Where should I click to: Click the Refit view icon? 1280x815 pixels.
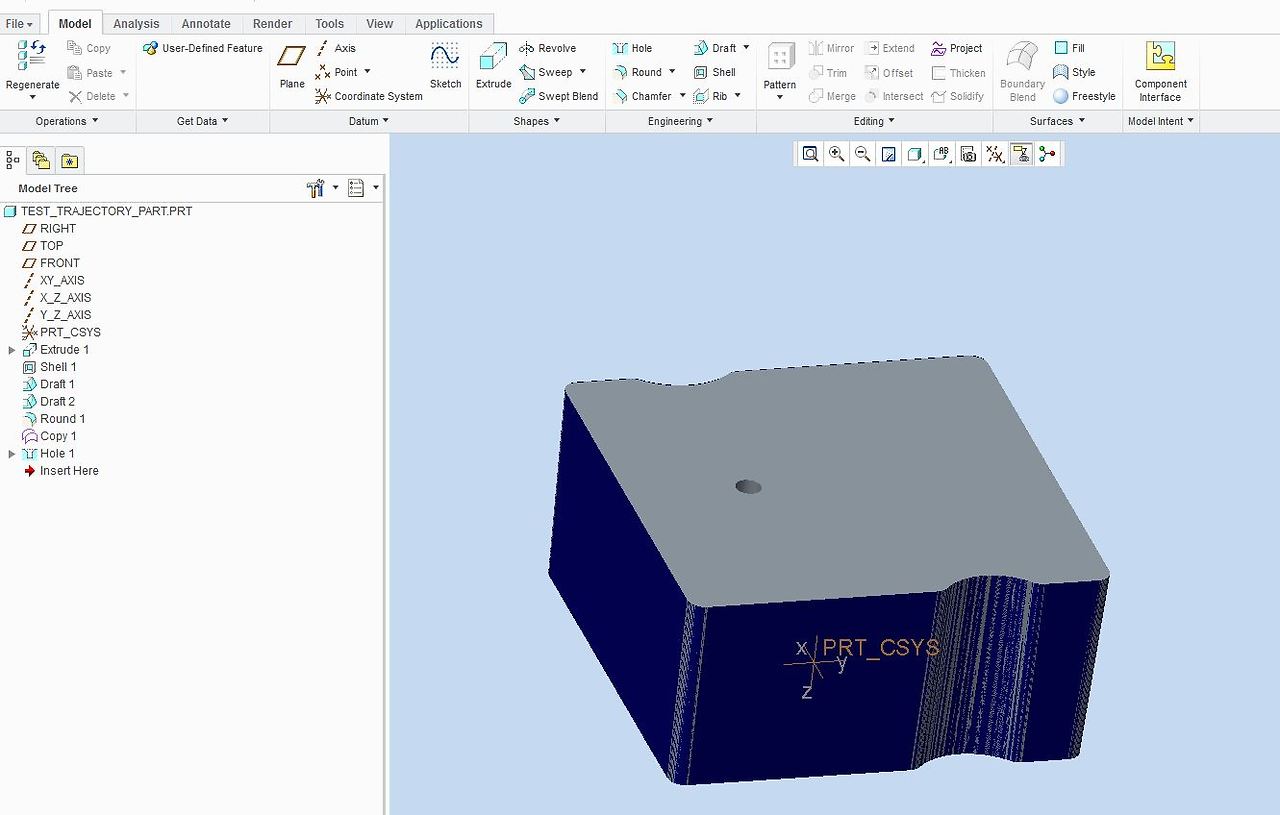(811, 154)
